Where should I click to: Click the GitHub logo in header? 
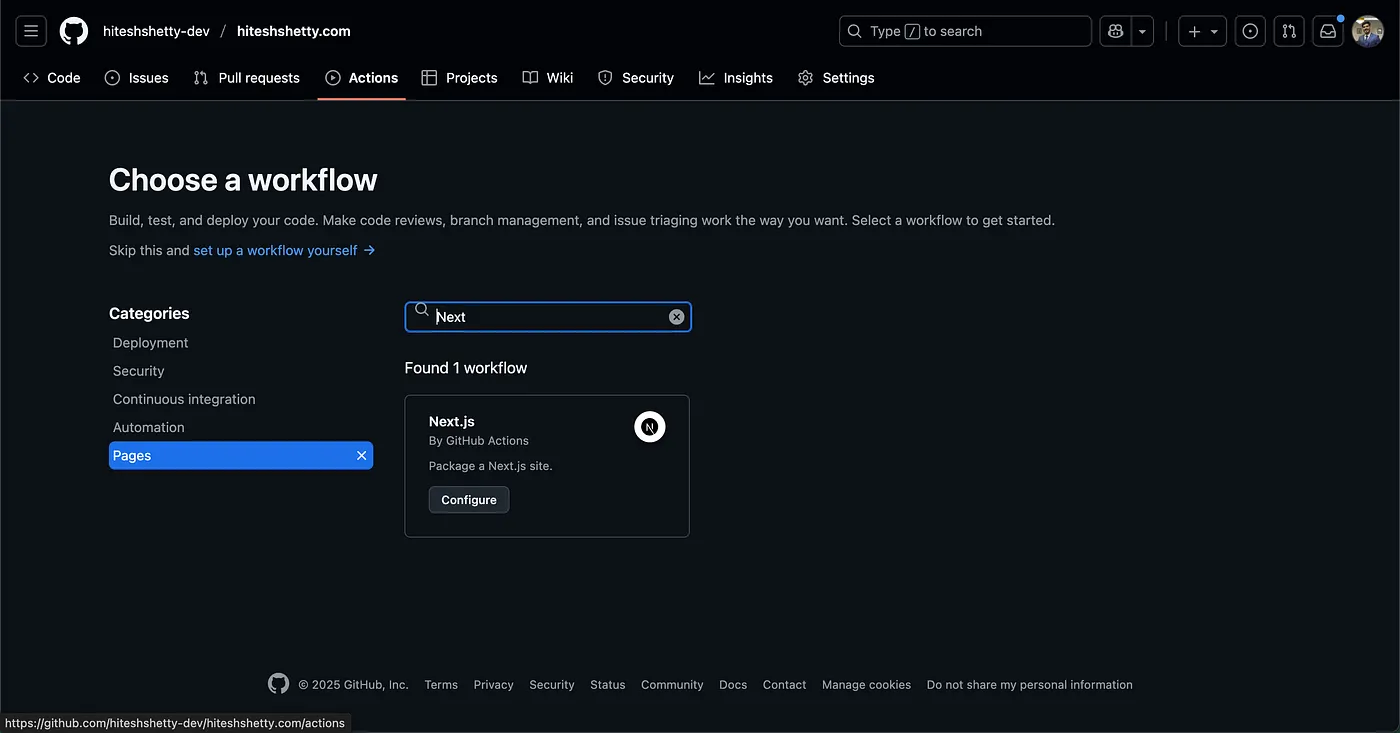point(74,31)
